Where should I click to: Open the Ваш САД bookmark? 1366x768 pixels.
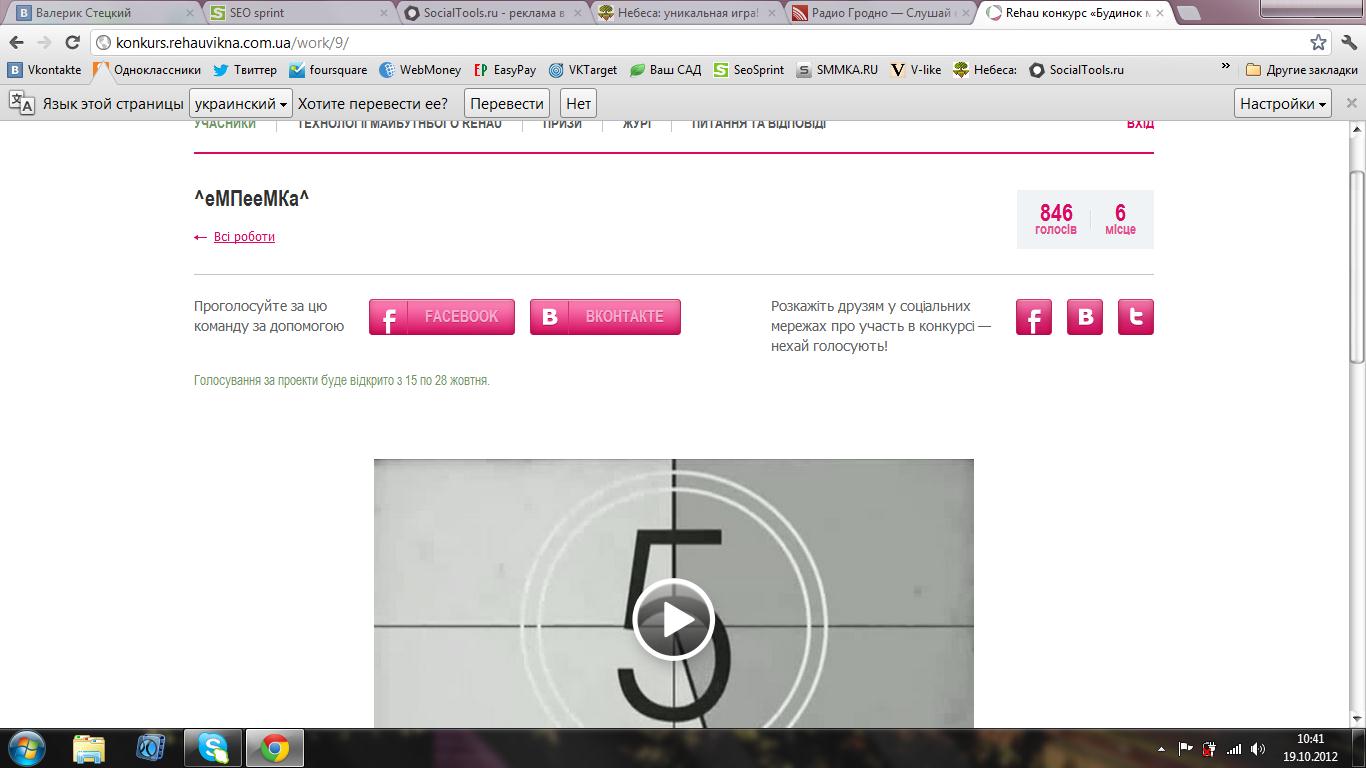[x=665, y=70]
